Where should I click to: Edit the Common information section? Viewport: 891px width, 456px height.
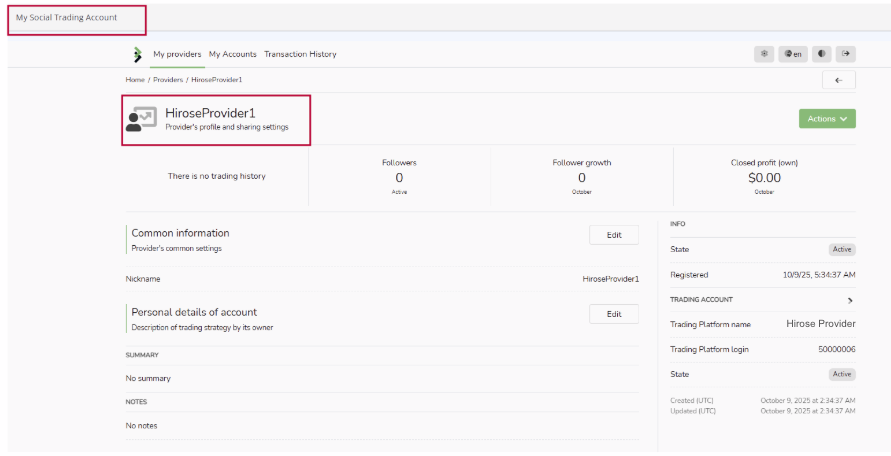click(614, 235)
